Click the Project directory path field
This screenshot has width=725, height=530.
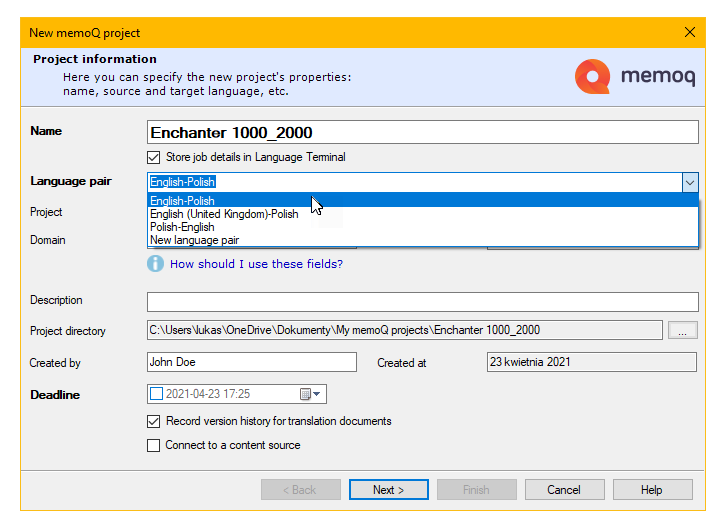coord(405,330)
